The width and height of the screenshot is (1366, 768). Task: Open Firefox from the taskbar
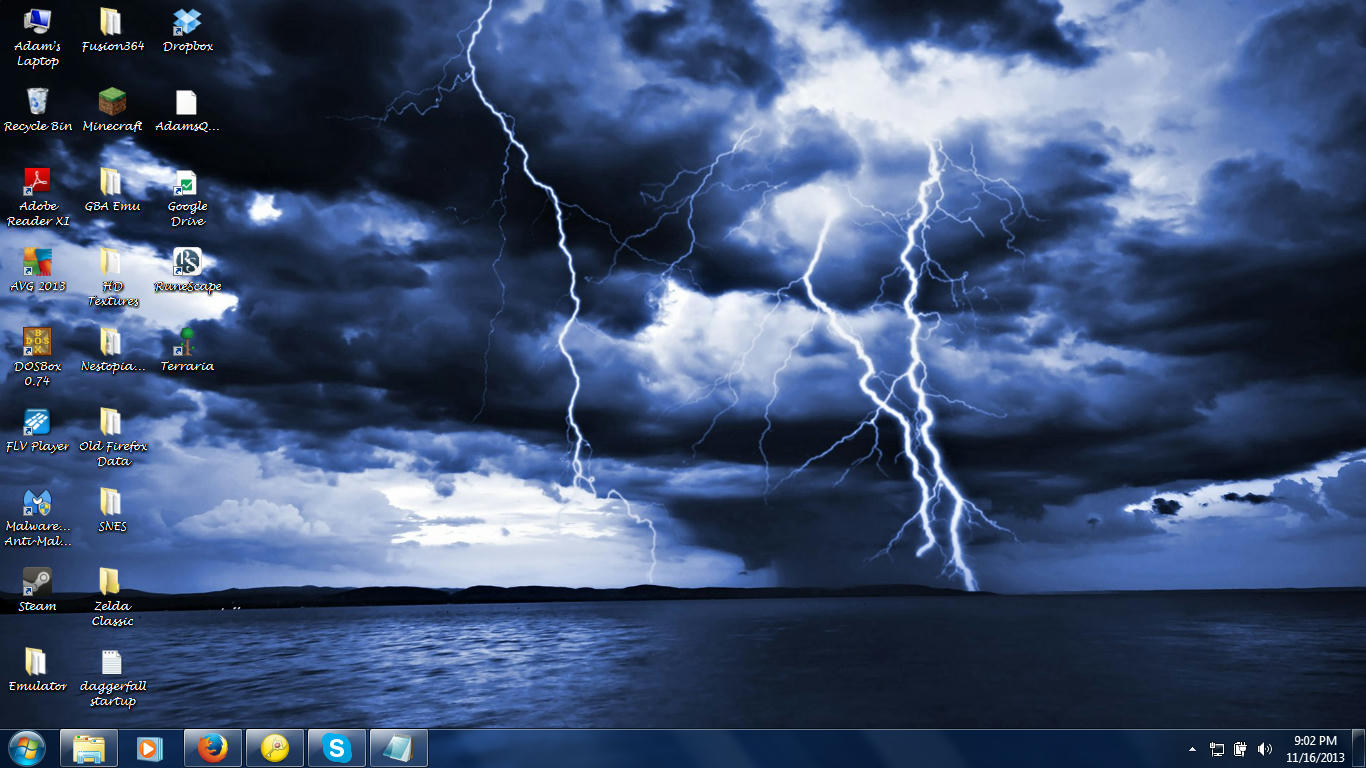(x=213, y=748)
